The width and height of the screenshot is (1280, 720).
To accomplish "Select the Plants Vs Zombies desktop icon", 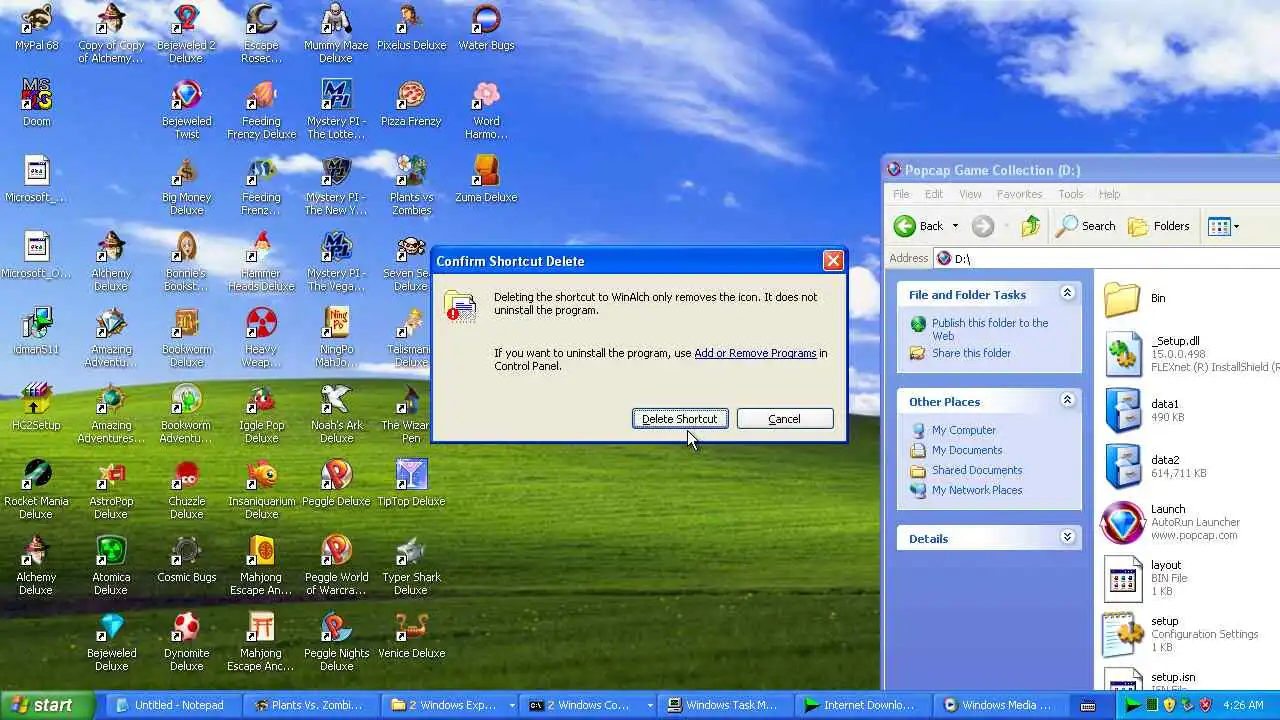I will [x=411, y=186].
